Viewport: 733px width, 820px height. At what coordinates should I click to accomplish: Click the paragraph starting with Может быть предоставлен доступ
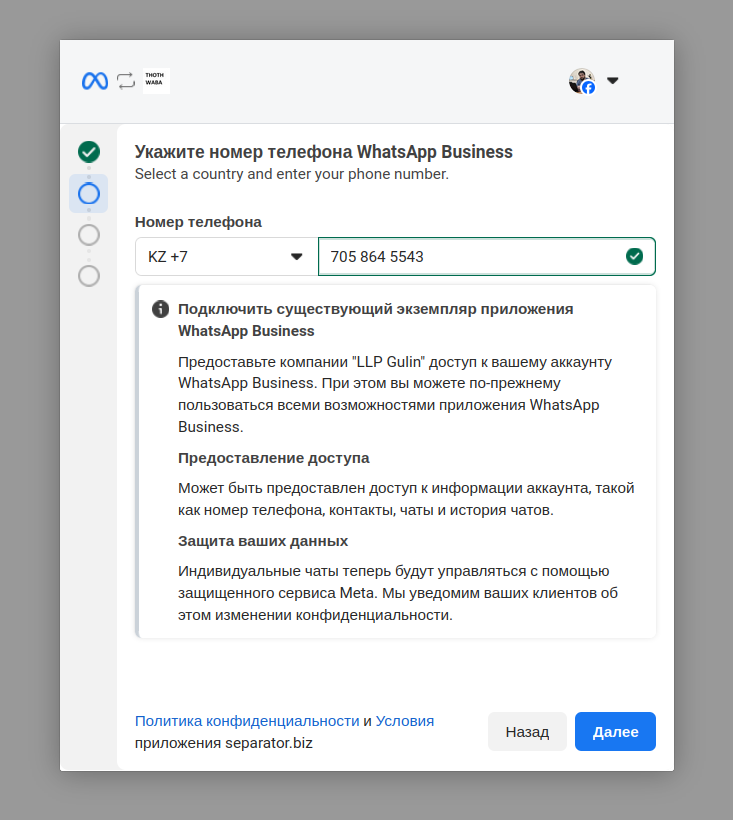pyautogui.click(x=406, y=499)
